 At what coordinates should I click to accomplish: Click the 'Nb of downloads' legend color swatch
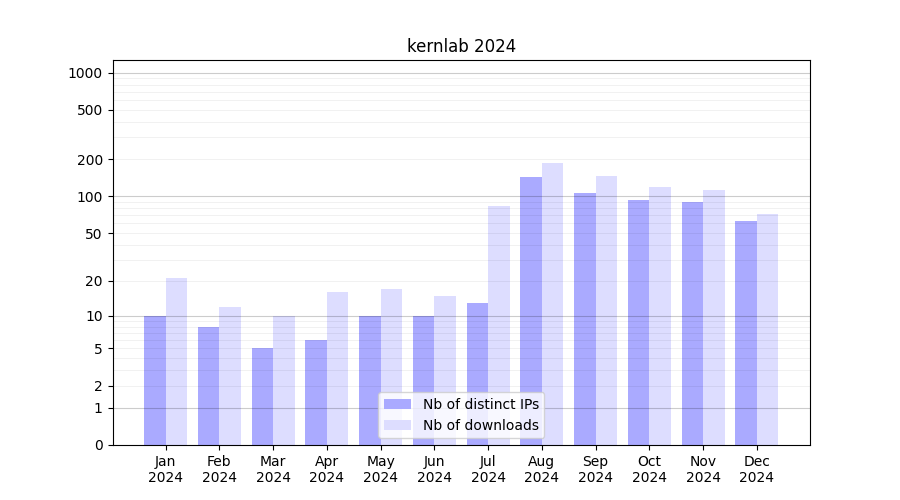pyautogui.click(x=397, y=425)
